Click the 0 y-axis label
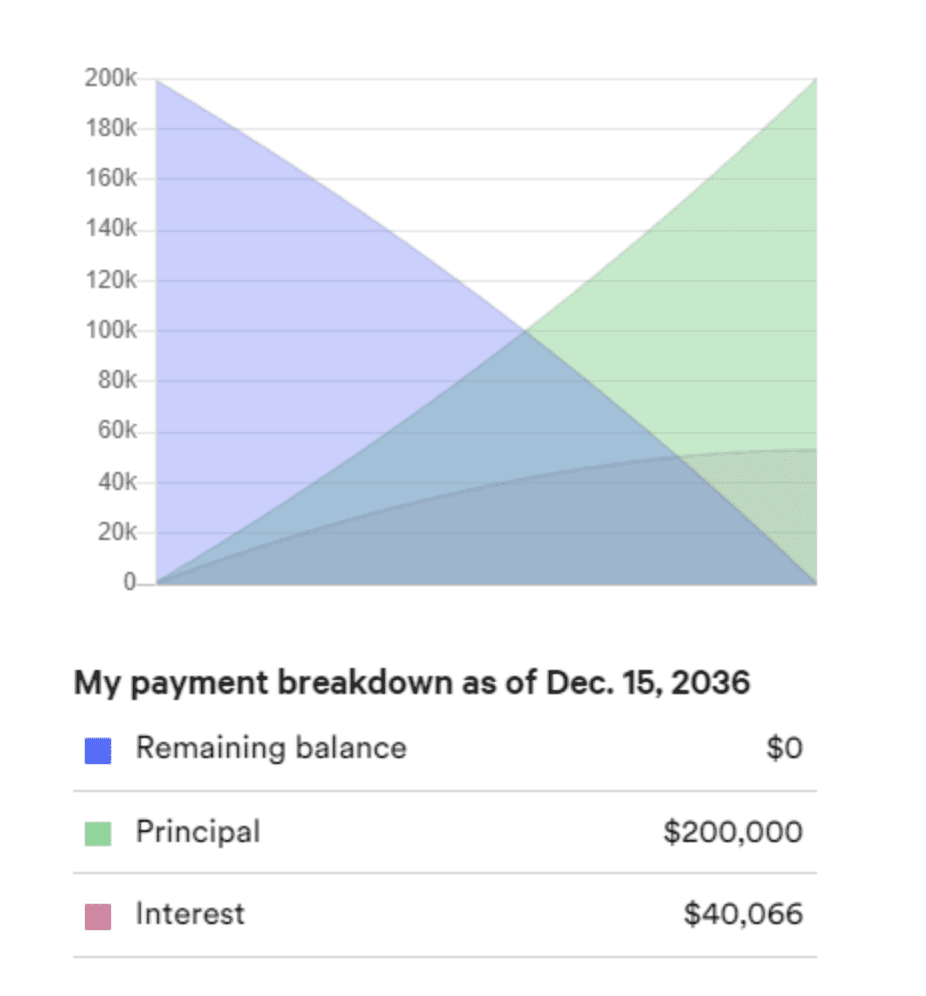The height and width of the screenshot is (996, 926). (130, 581)
